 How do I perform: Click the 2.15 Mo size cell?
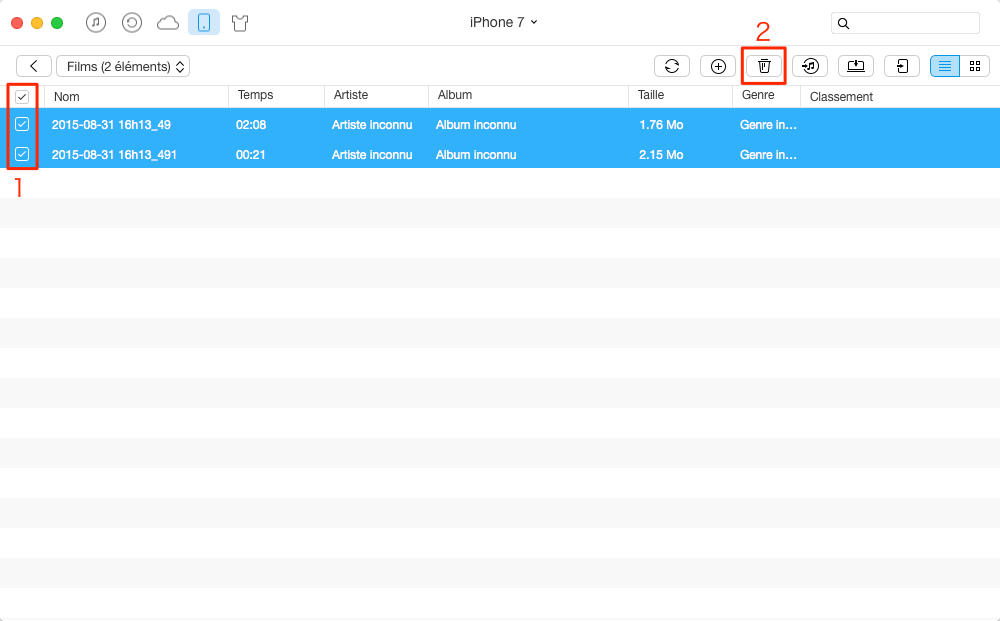click(661, 155)
